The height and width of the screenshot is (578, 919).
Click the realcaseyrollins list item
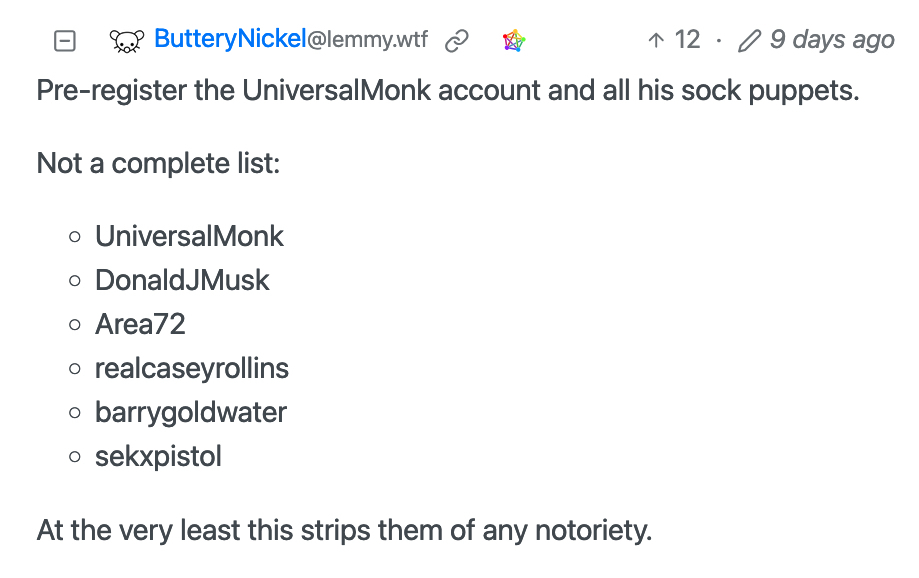(192, 369)
